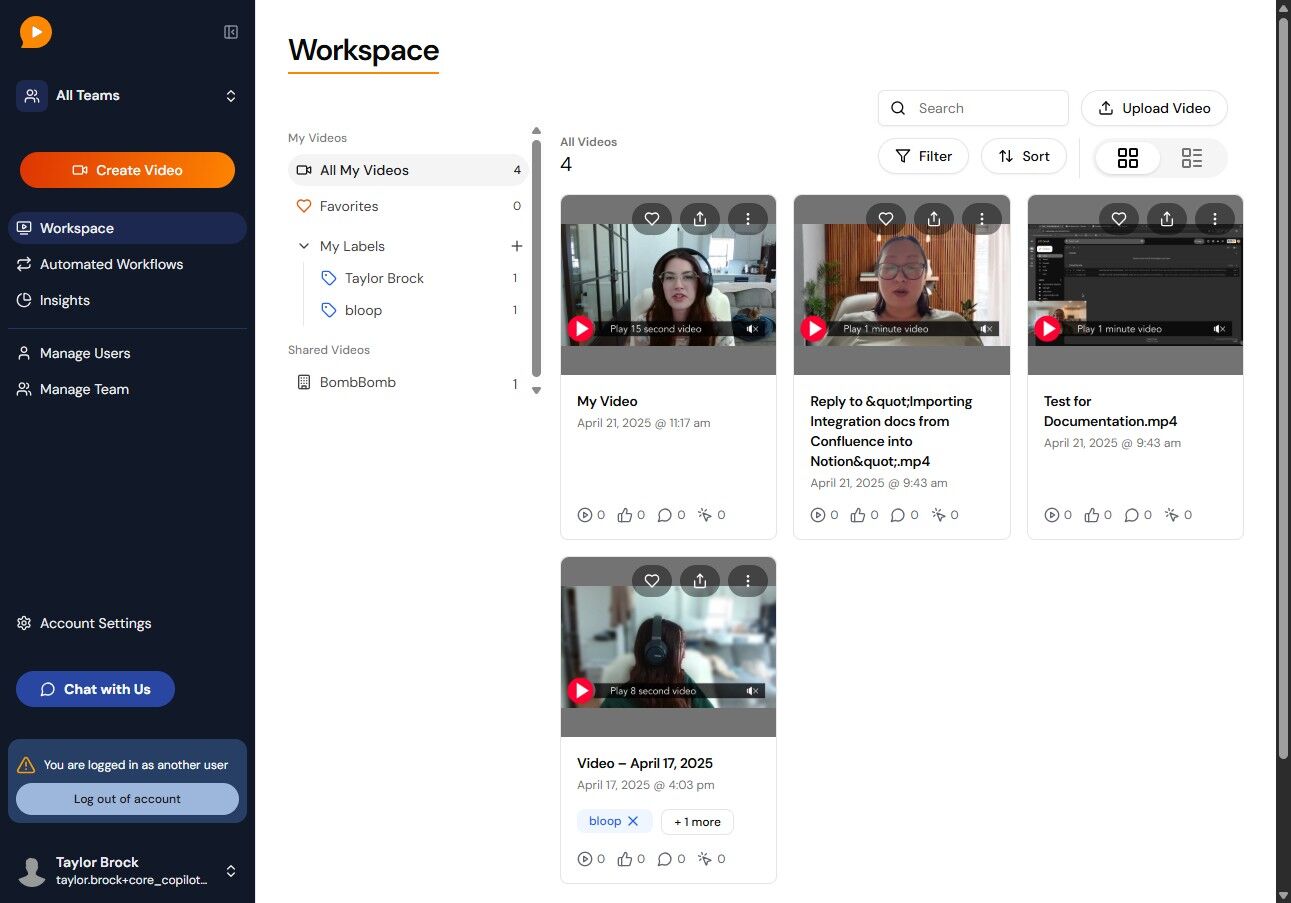This screenshot has width=1291, height=903.
Task: Log out of account
Action: coord(127,799)
